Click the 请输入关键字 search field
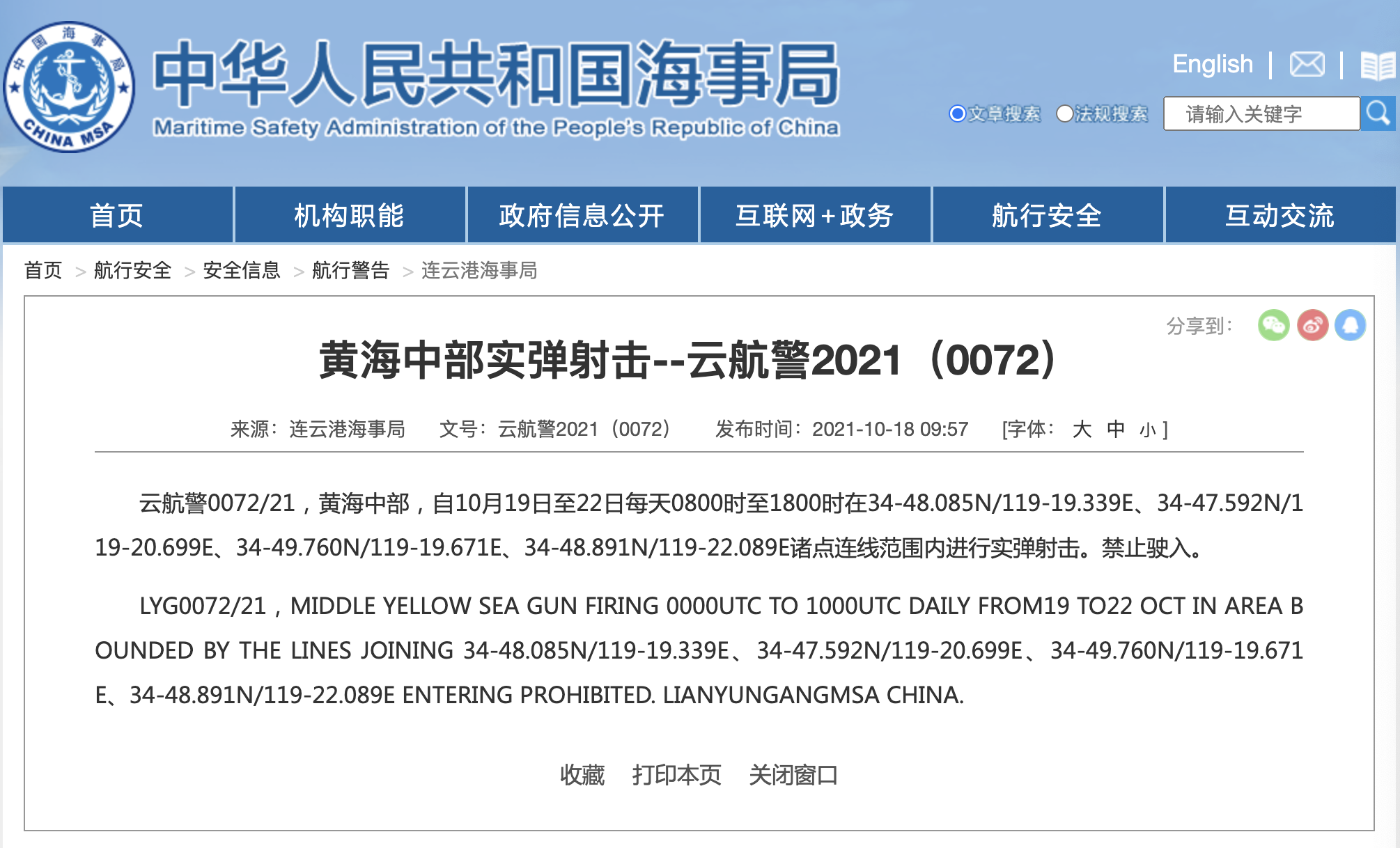The width and height of the screenshot is (1400, 848). (1261, 113)
